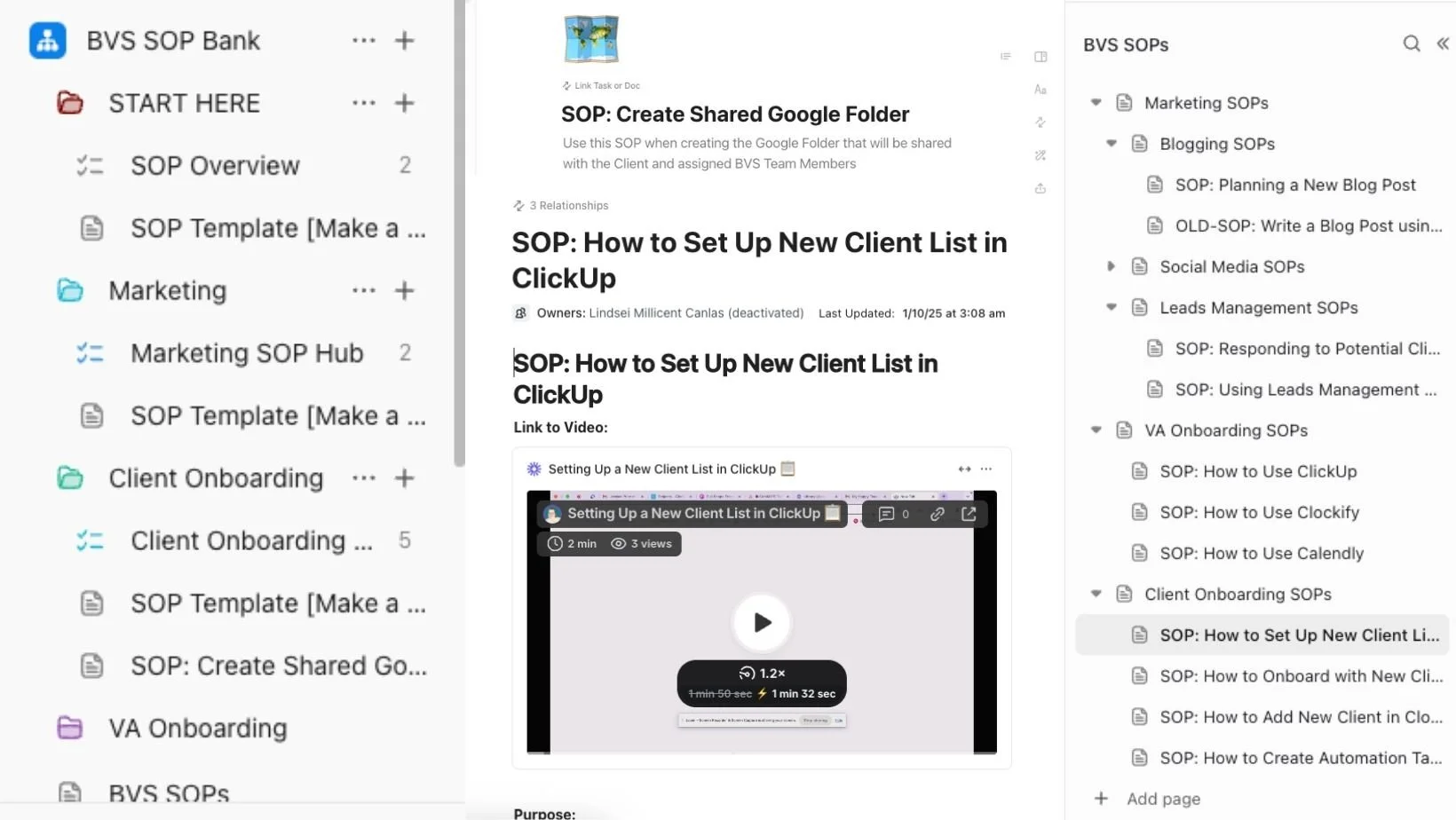Screen dimensions: 1456x820
Task: Click the plus icon next to START HERE
Action: pos(405,103)
